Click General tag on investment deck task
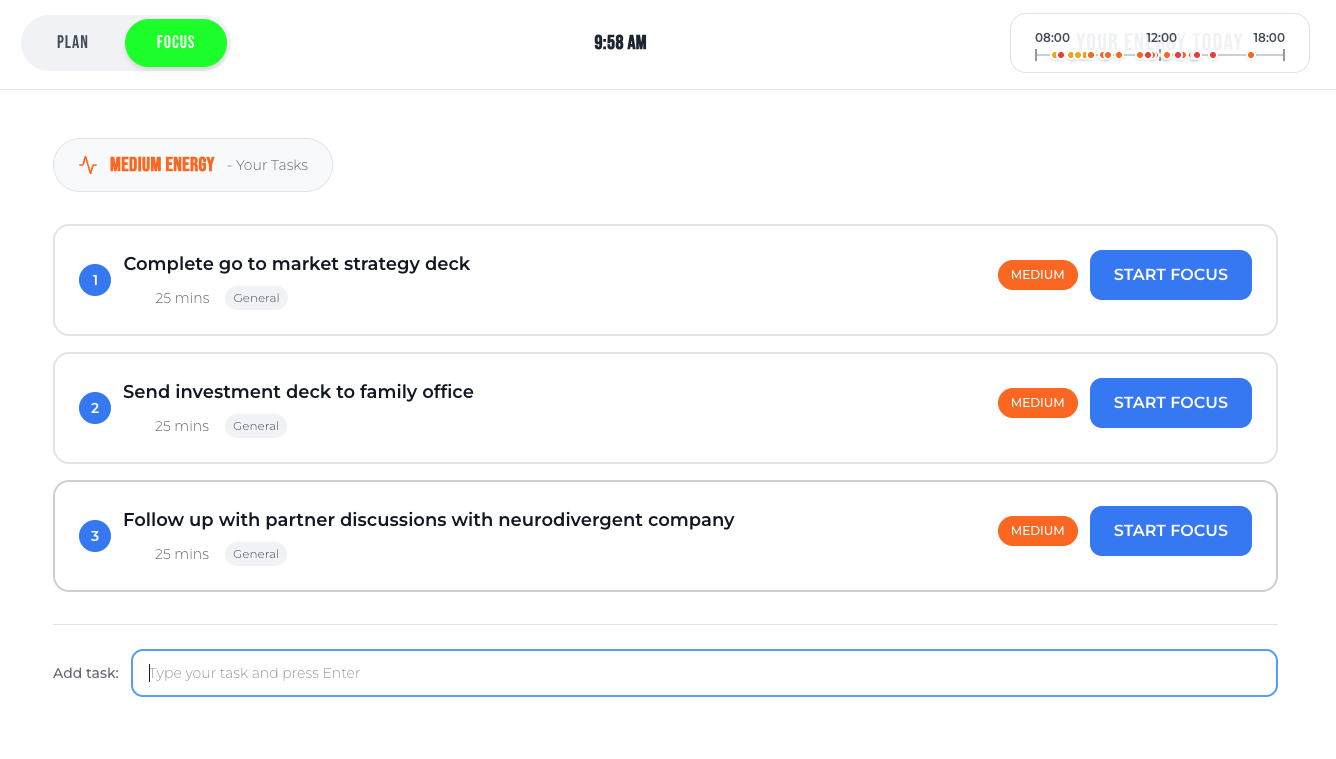 coord(256,426)
